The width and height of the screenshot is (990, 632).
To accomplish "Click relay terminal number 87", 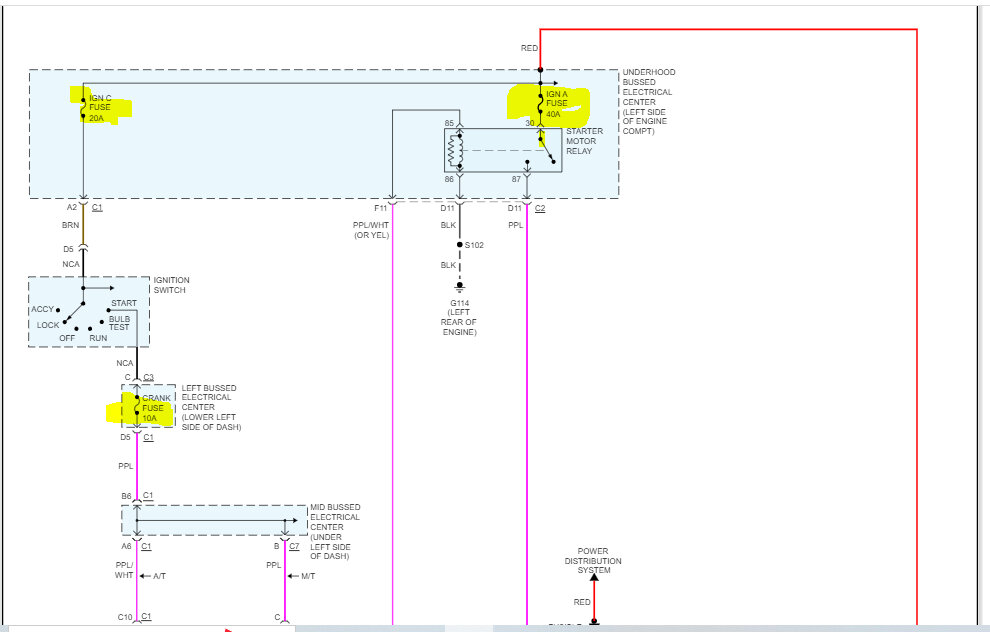I will tap(516, 179).
